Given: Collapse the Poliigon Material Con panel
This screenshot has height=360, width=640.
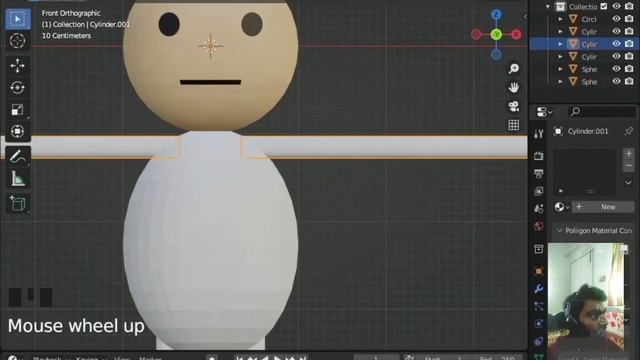Looking at the screenshot, I should coord(560,231).
